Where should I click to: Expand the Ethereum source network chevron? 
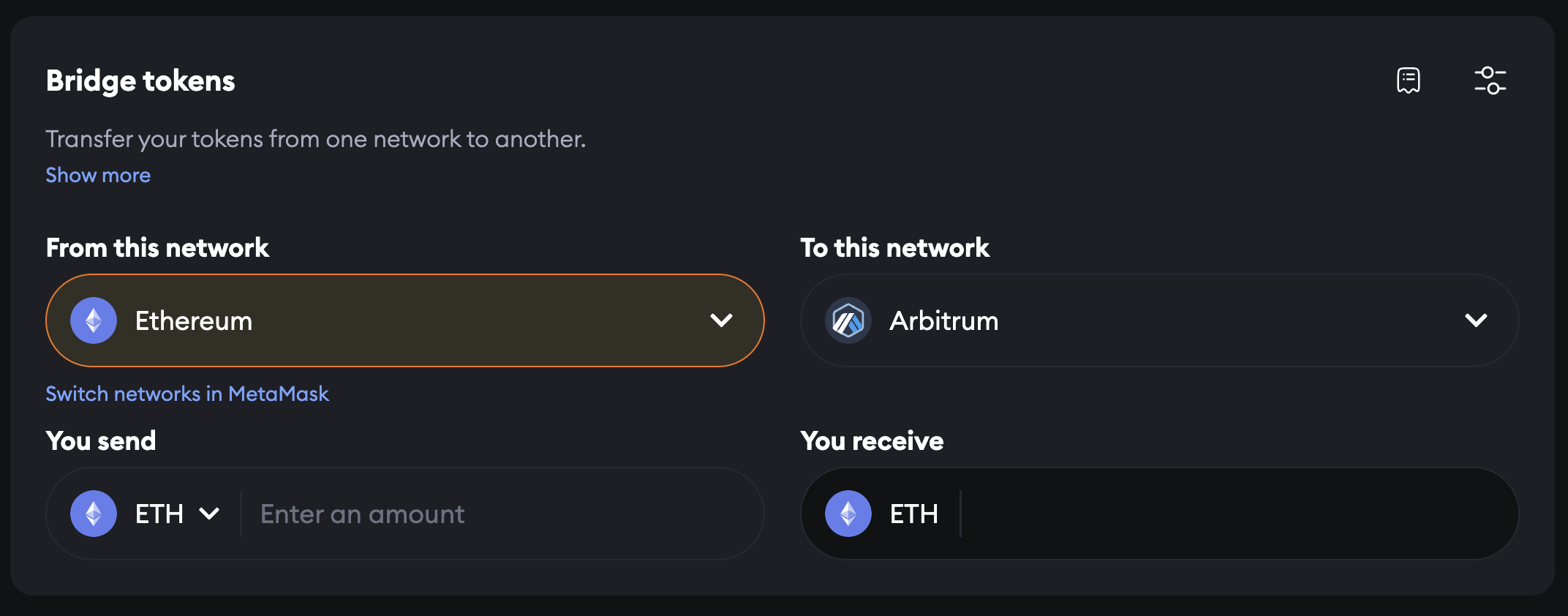[721, 320]
